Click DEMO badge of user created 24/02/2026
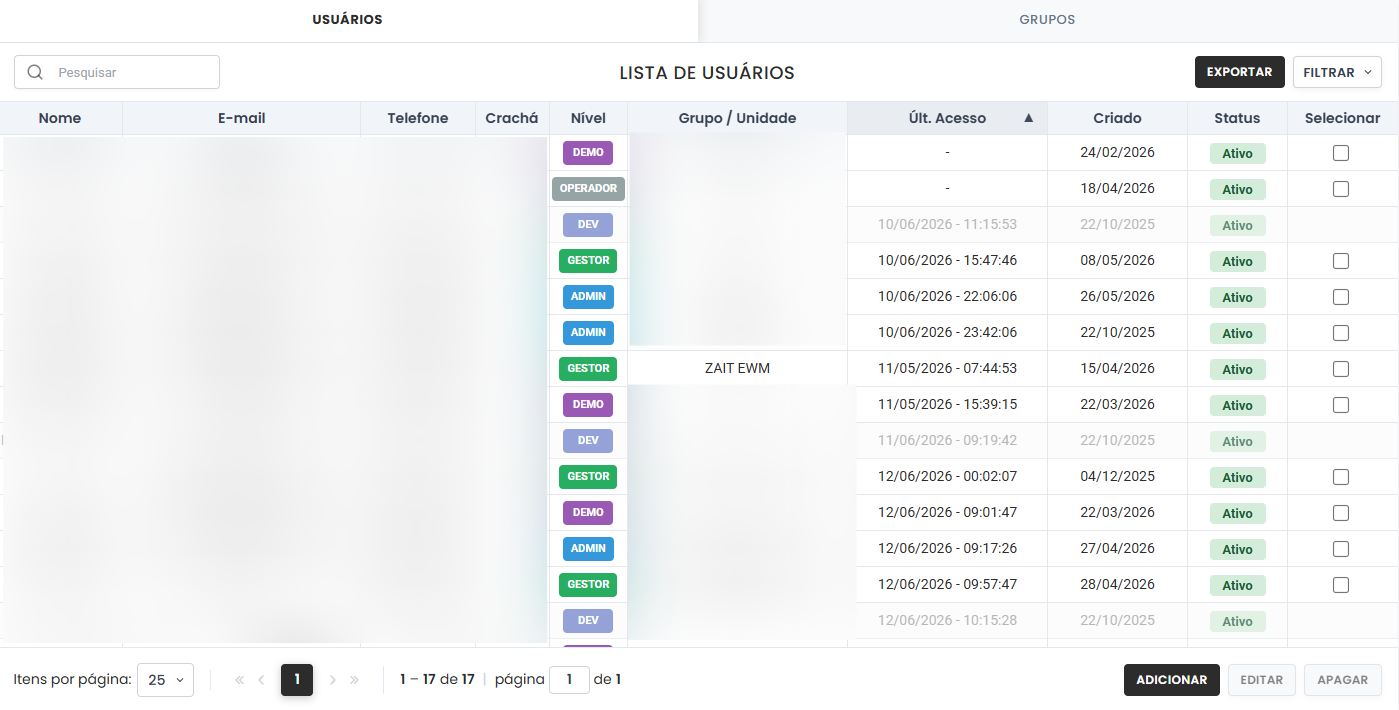The width and height of the screenshot is (1399, 710). [x=588, y=153]
